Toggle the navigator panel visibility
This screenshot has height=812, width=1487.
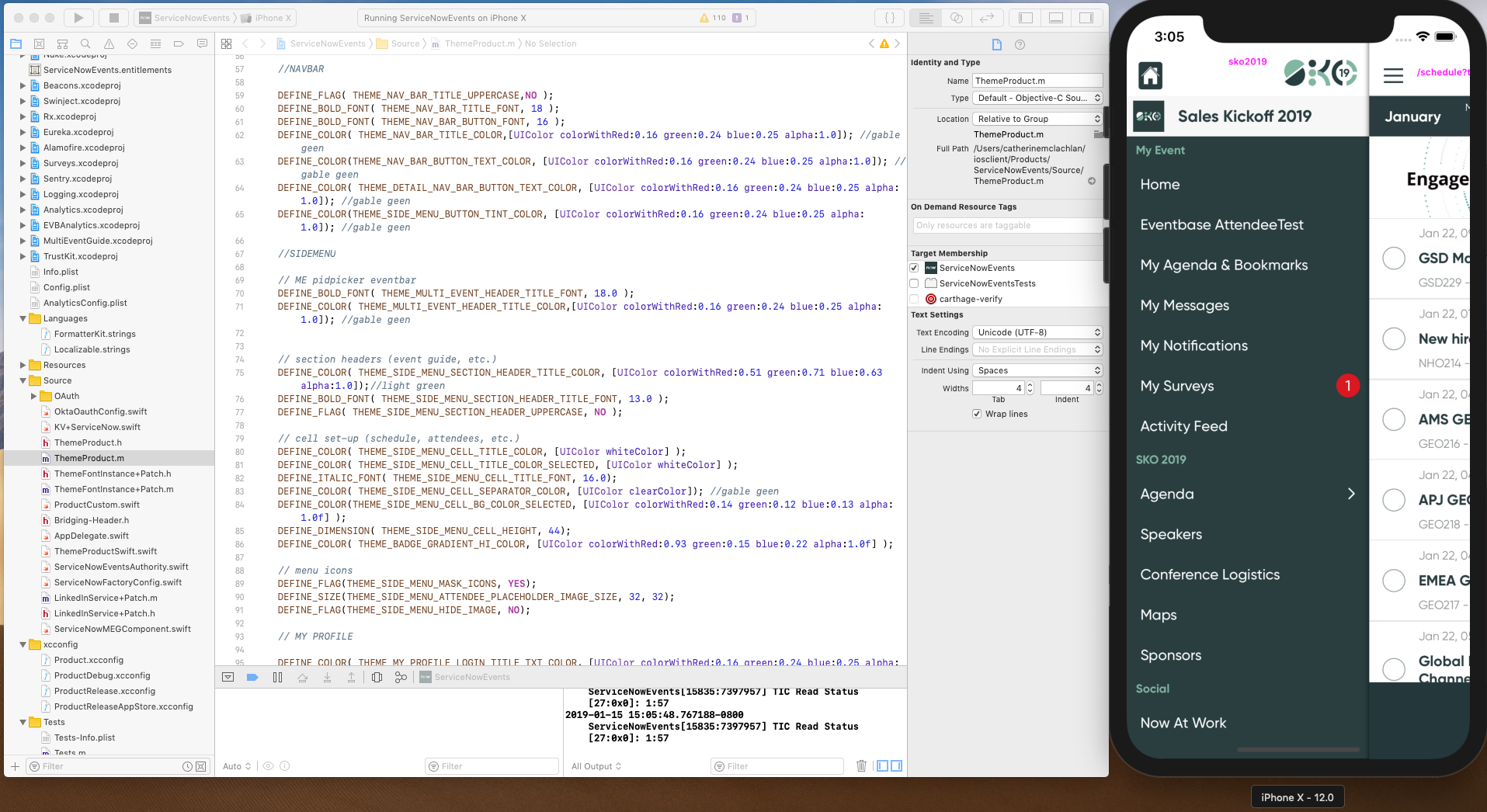(1026, 17)
